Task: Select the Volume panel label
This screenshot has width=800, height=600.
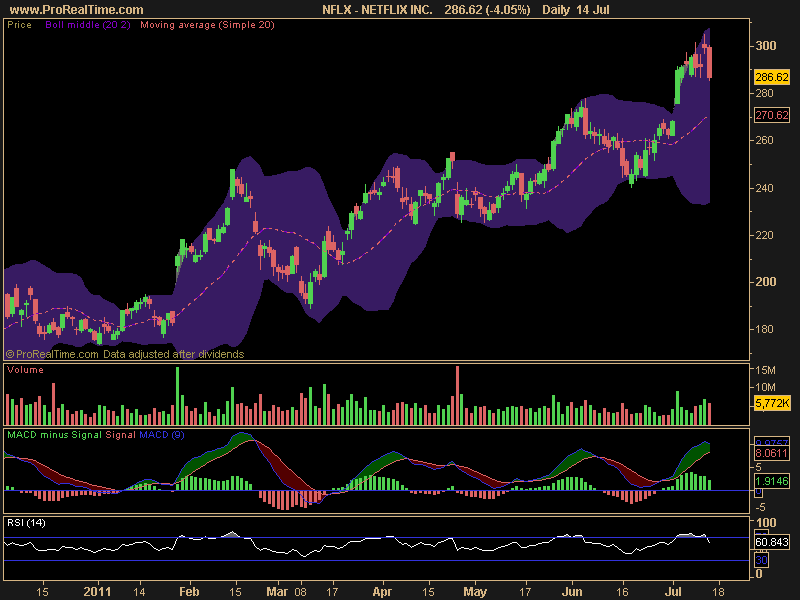Action: tap(25, 369)
